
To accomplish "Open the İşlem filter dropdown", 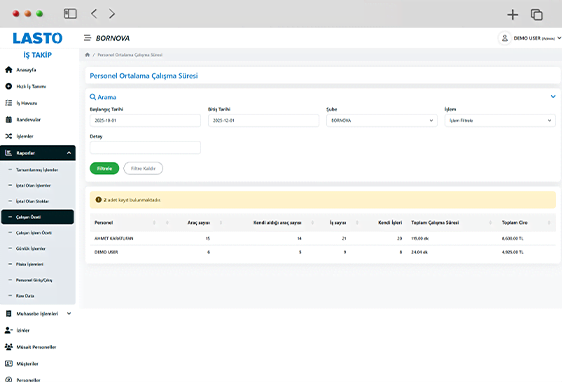I will (500, 120).
